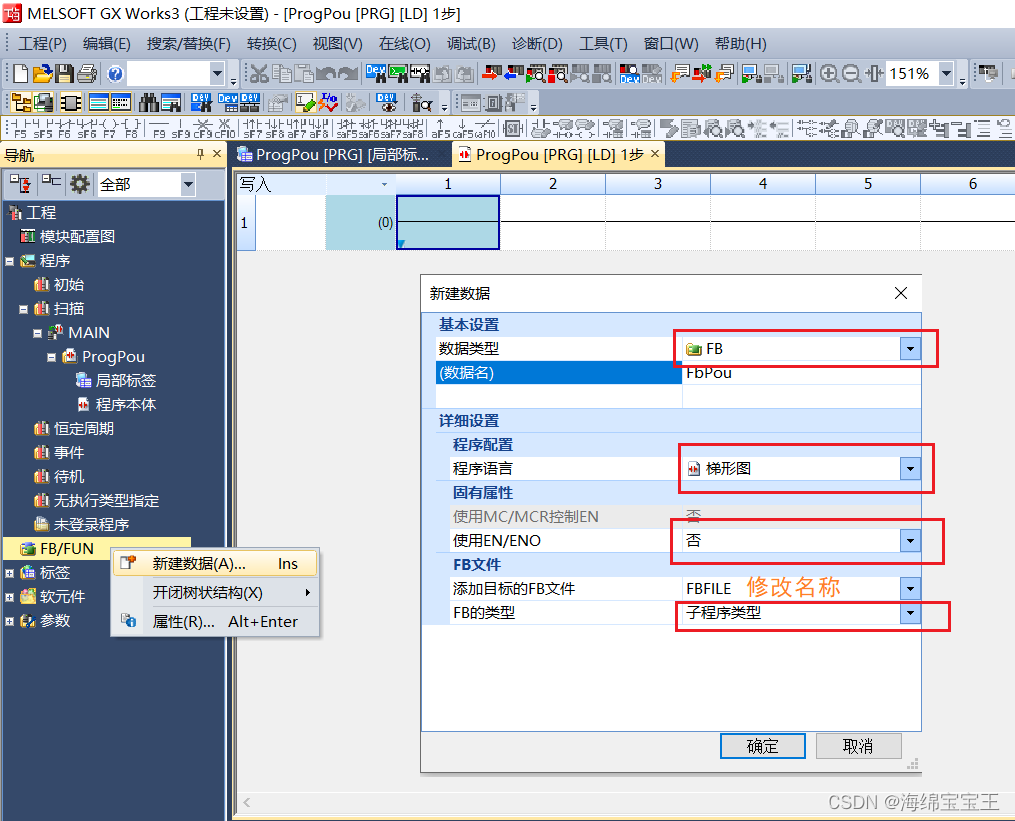Select 局部标签 in project tree

click(x=126, y=381)
